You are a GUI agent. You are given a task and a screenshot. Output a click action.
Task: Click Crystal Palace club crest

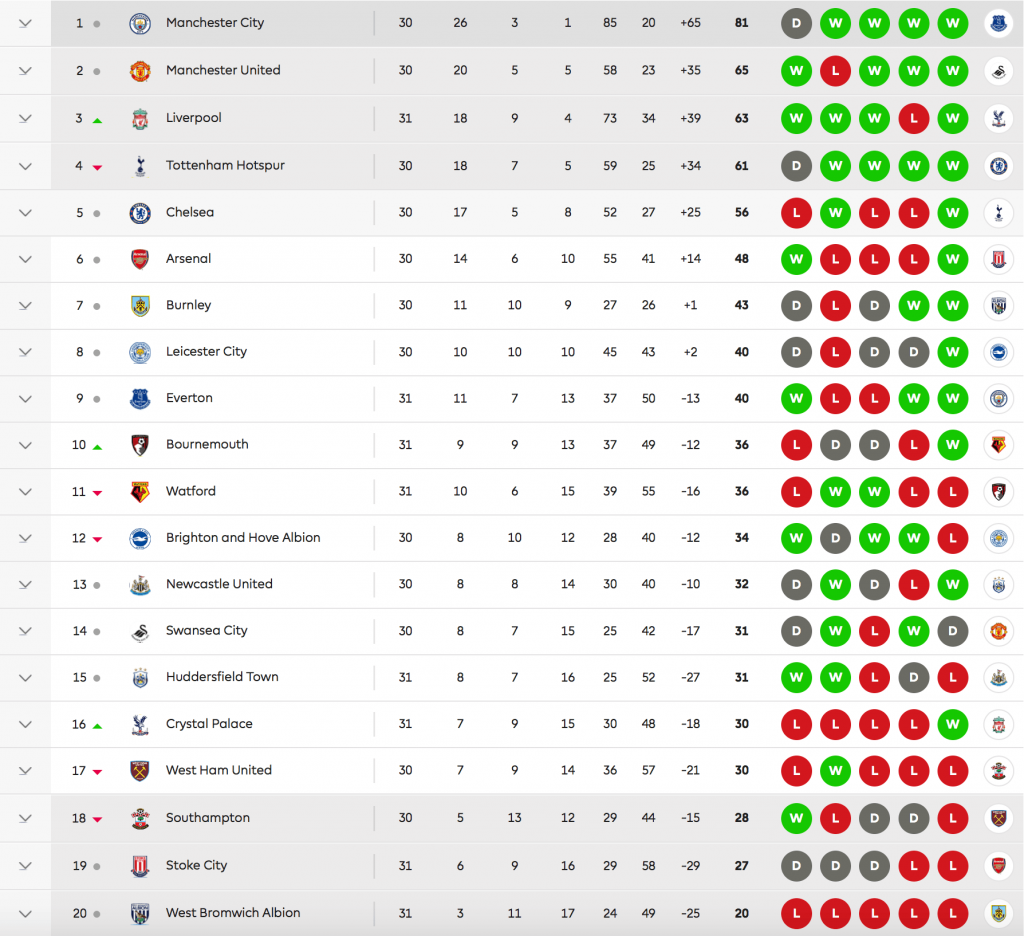click(140, 724)
